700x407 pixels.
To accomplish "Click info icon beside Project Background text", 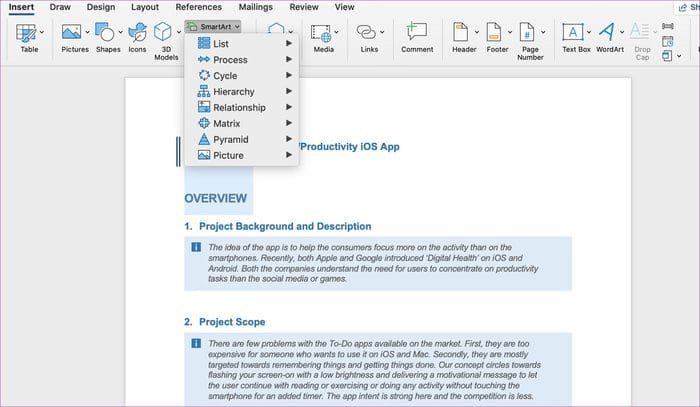I will click(x=196, y=247).
